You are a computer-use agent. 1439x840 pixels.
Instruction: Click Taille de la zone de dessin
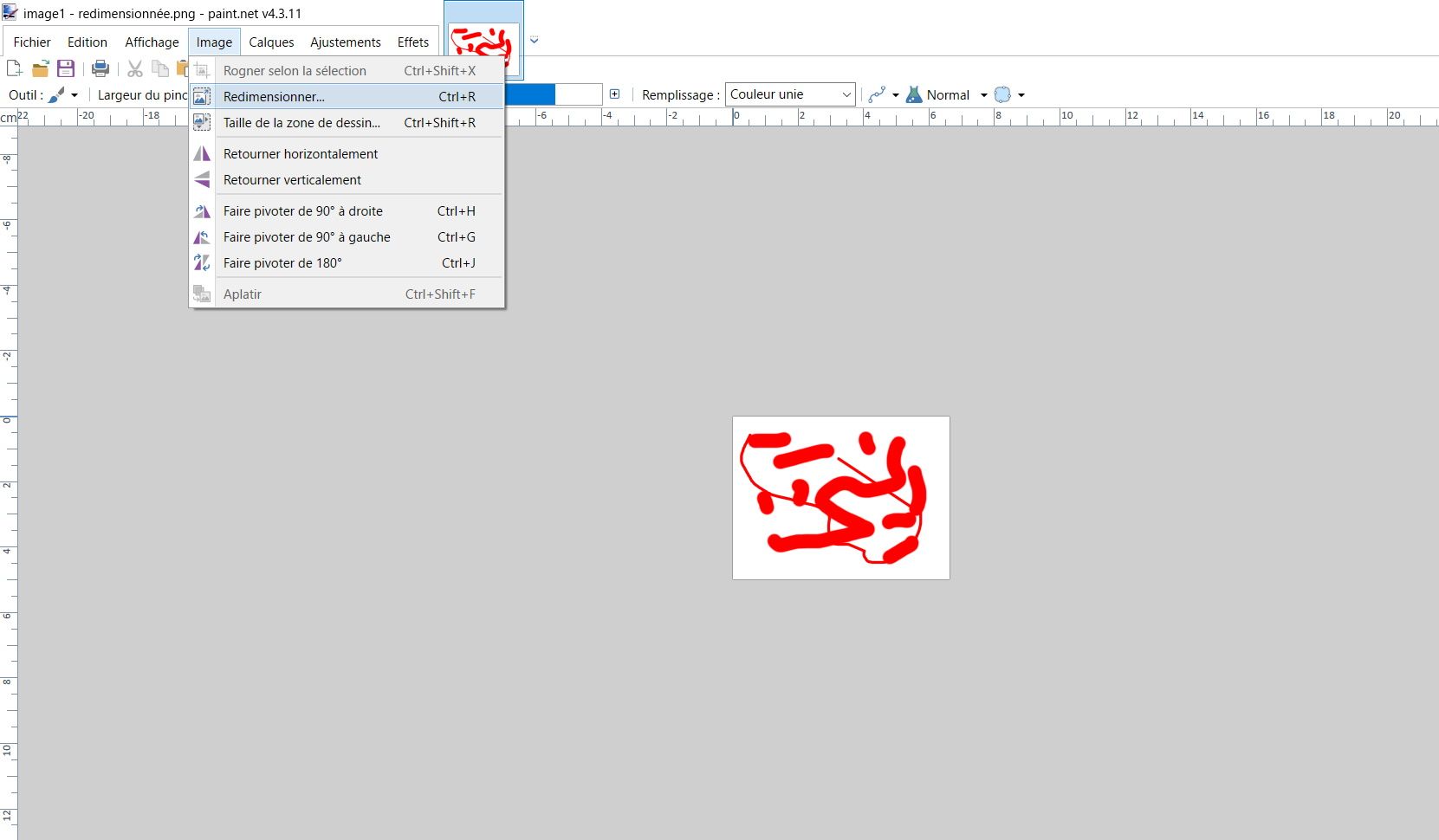301,122
